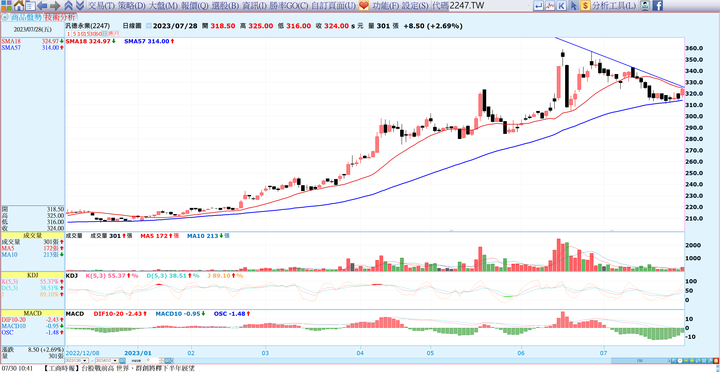Open the colorful grid main menu icon
Image resolution: width=720 pixels, height=372 pixels.
click(x=6, y=6)
